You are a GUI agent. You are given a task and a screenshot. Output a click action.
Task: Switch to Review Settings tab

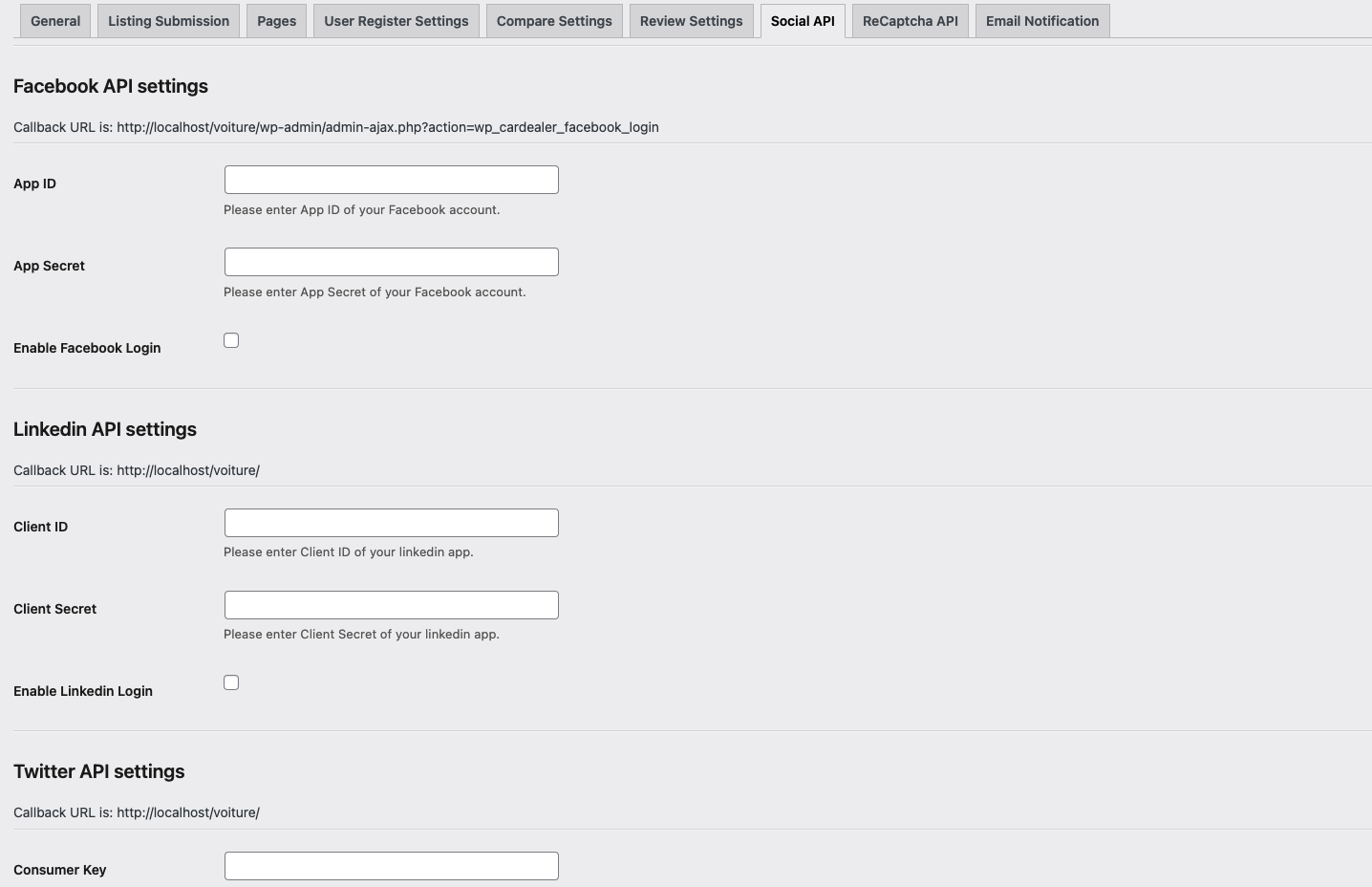[x=691, y=21]
